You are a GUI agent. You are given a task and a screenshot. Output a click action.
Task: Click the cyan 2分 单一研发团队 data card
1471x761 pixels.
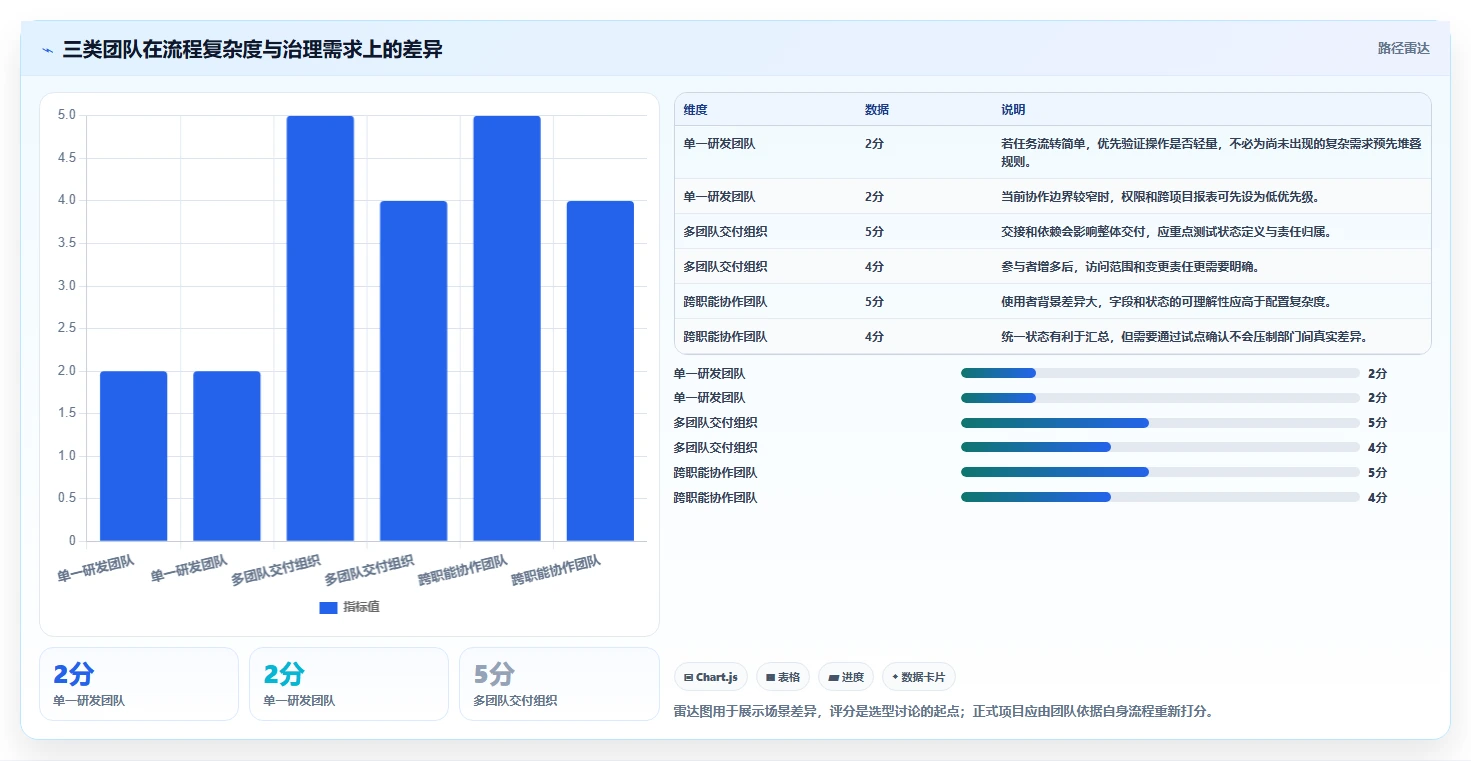[349, 684]
